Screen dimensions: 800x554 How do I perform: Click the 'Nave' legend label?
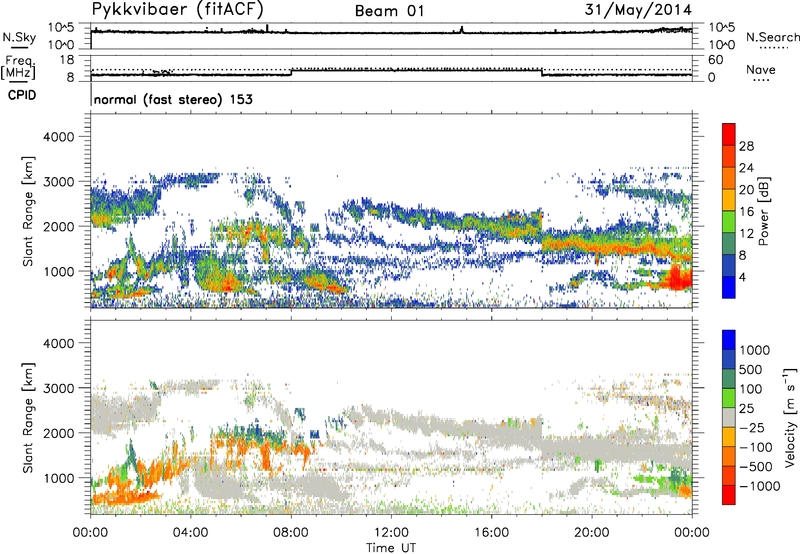761,69
